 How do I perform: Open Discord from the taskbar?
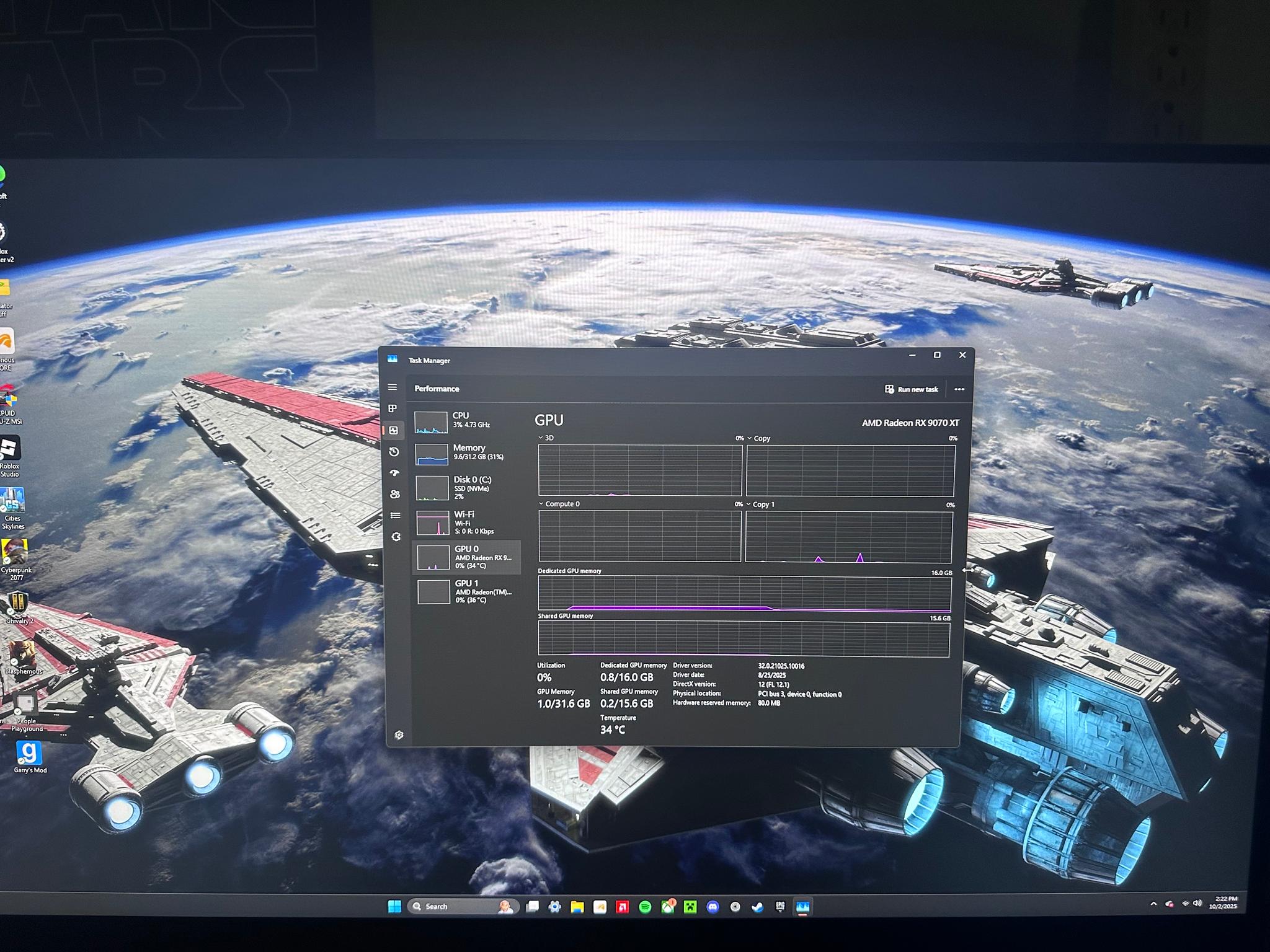(x=713, y=907)
